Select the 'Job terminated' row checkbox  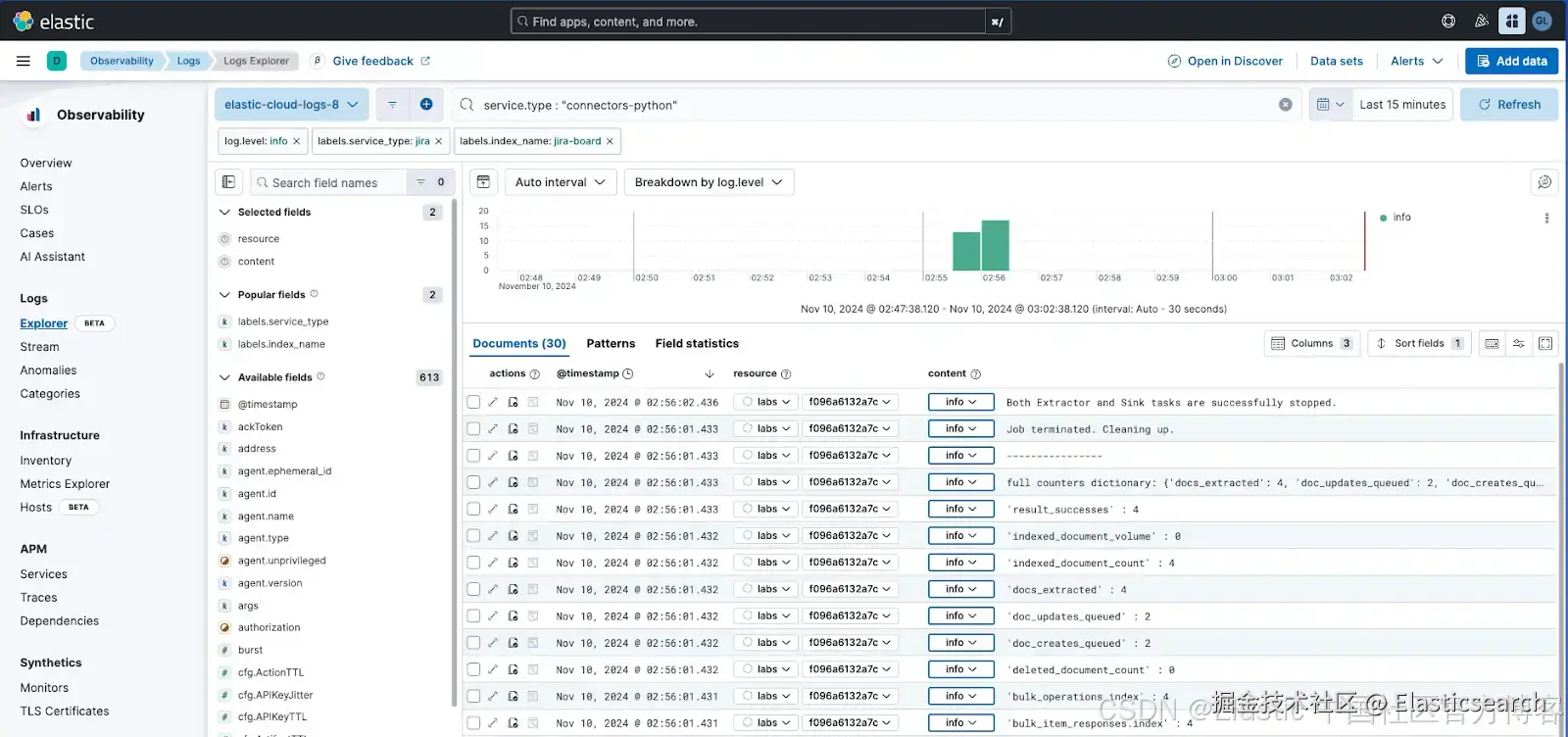[473, 428]
